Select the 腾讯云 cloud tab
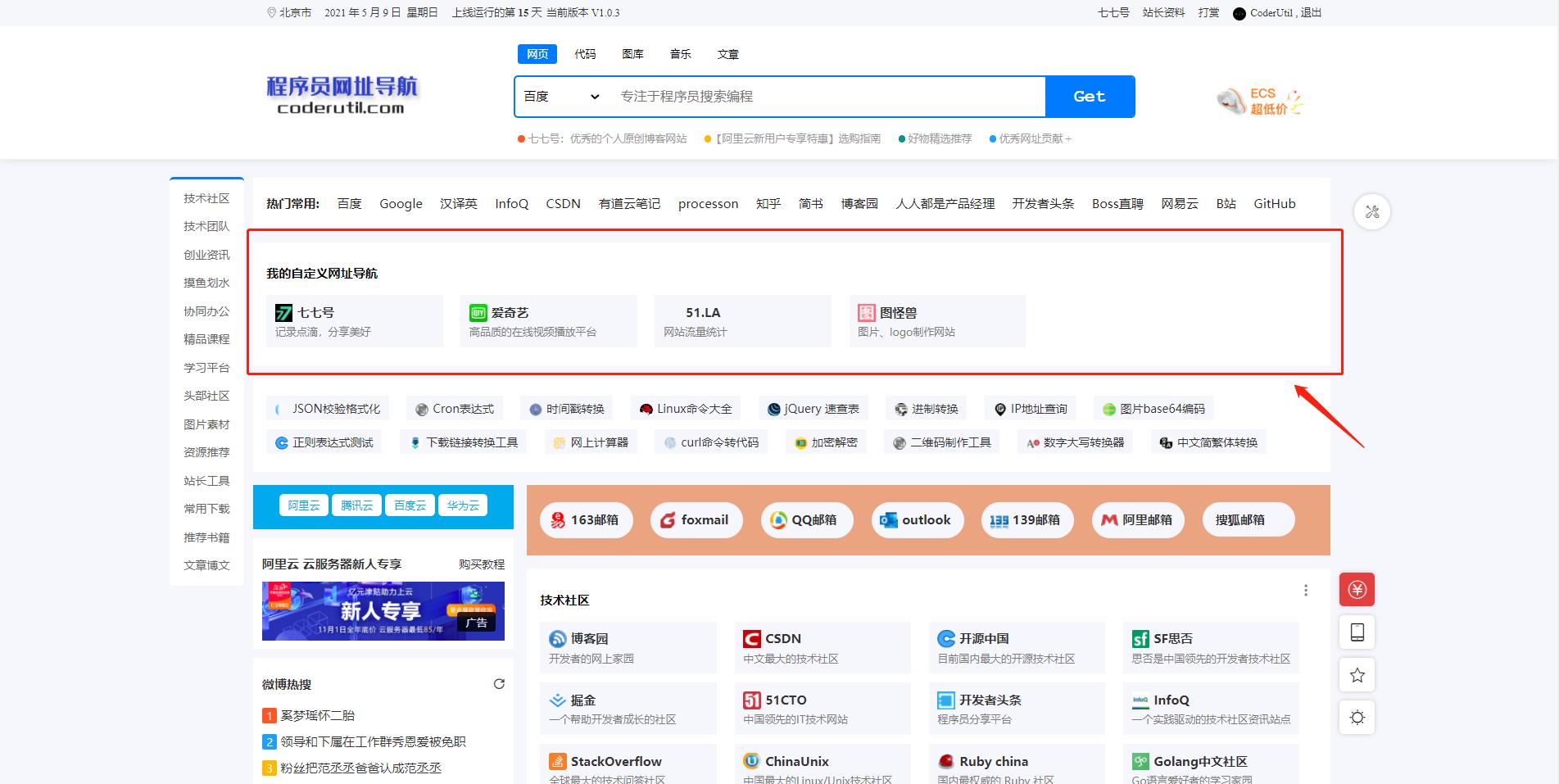Viewport: 1559px width, 784px height. pyautogui.click(x=356, y=505)
